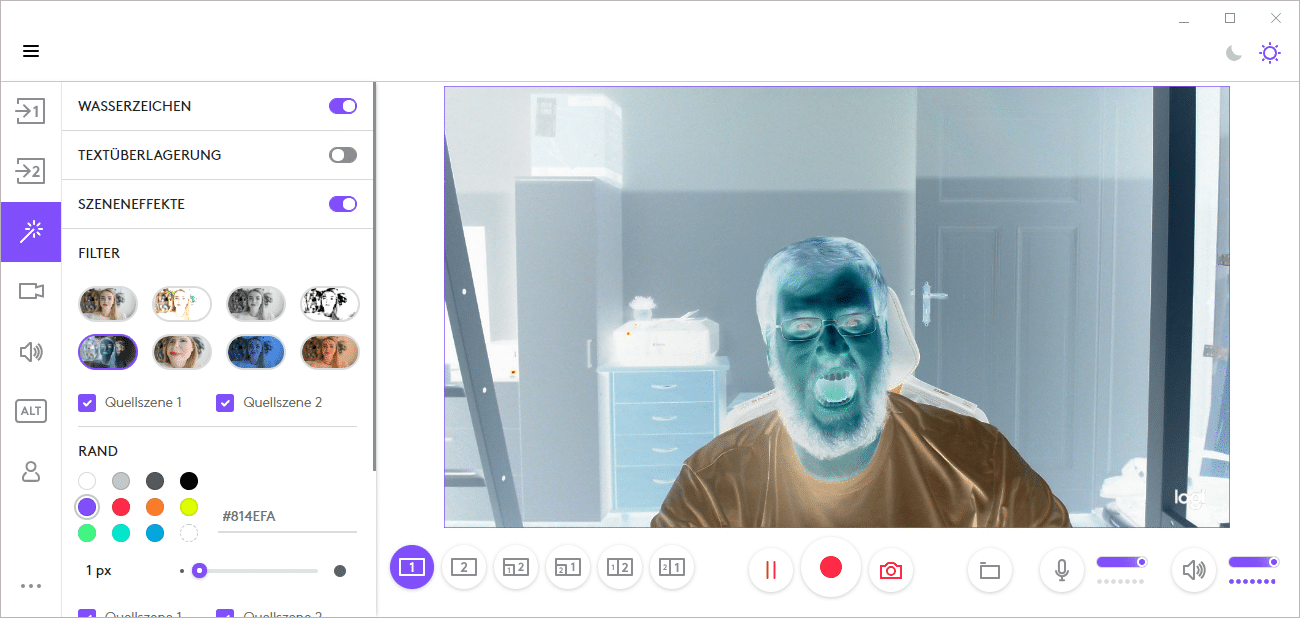Disable the Wasserzeichen toggle
Image resolution: width=1300 pixels, height=618 pixels.
pyautogui.click(x=343, y=106)
